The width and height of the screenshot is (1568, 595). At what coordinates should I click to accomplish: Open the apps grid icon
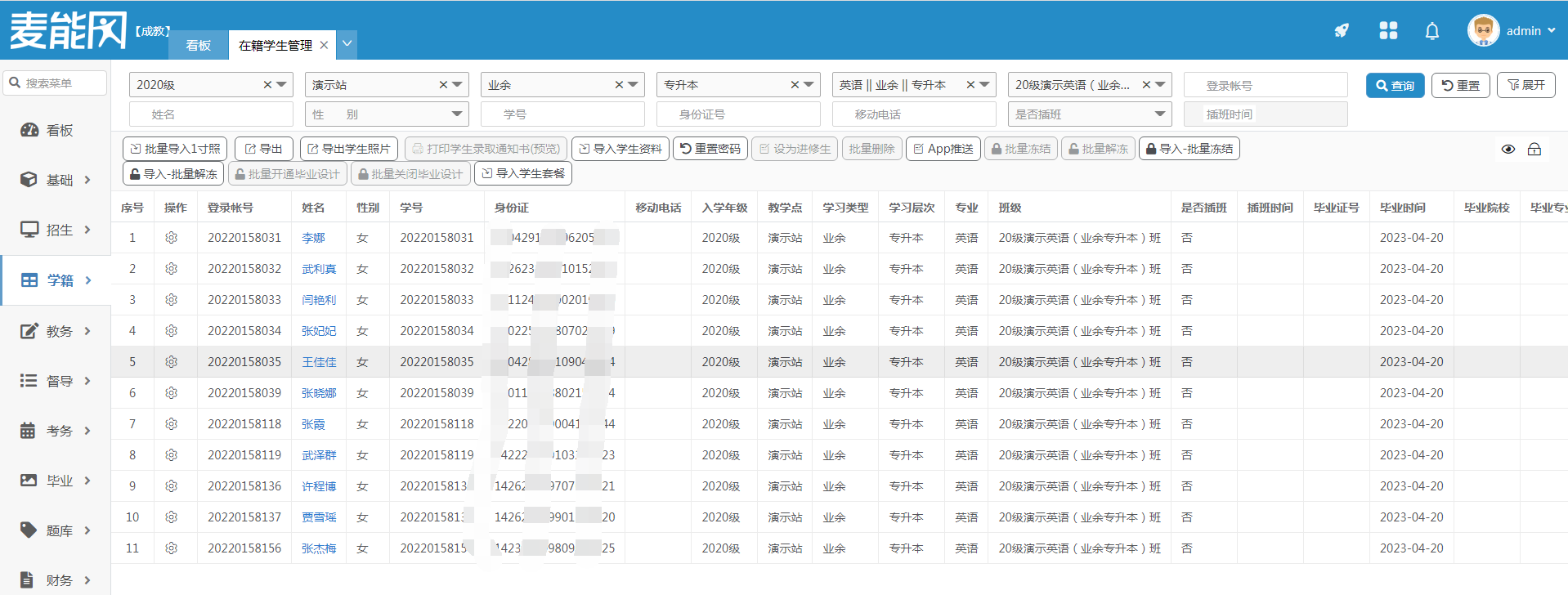(1388, 31)
